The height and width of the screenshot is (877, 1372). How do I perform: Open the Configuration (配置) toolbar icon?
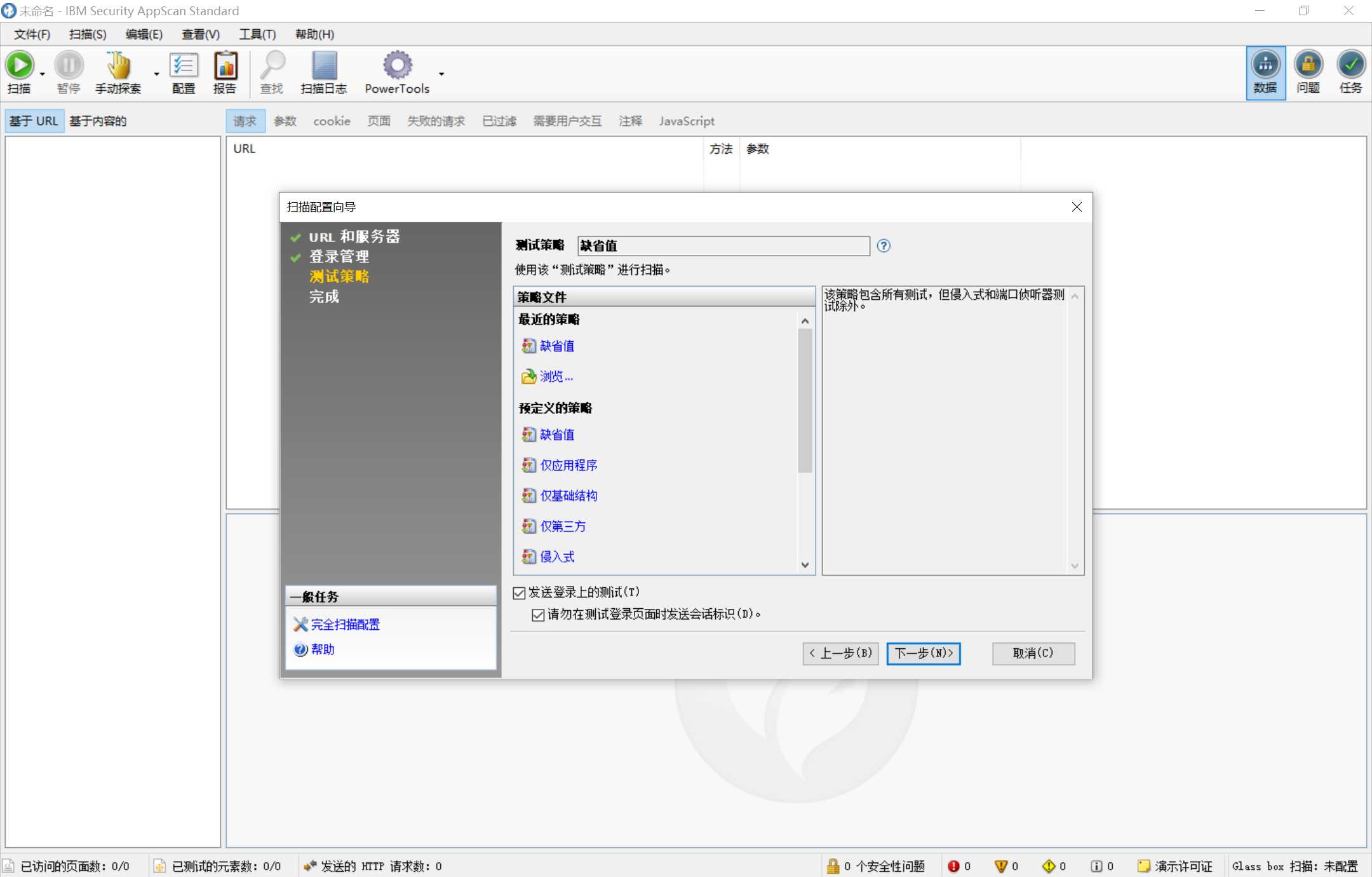[x=184, y=65]
